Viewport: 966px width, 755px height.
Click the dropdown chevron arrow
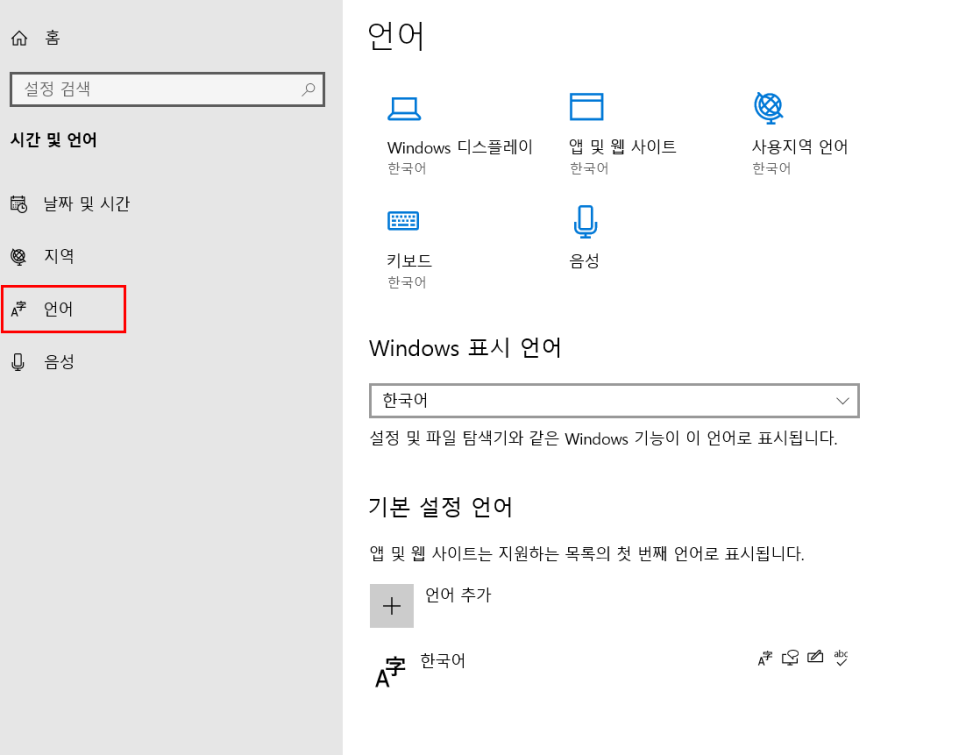(842, 401)
